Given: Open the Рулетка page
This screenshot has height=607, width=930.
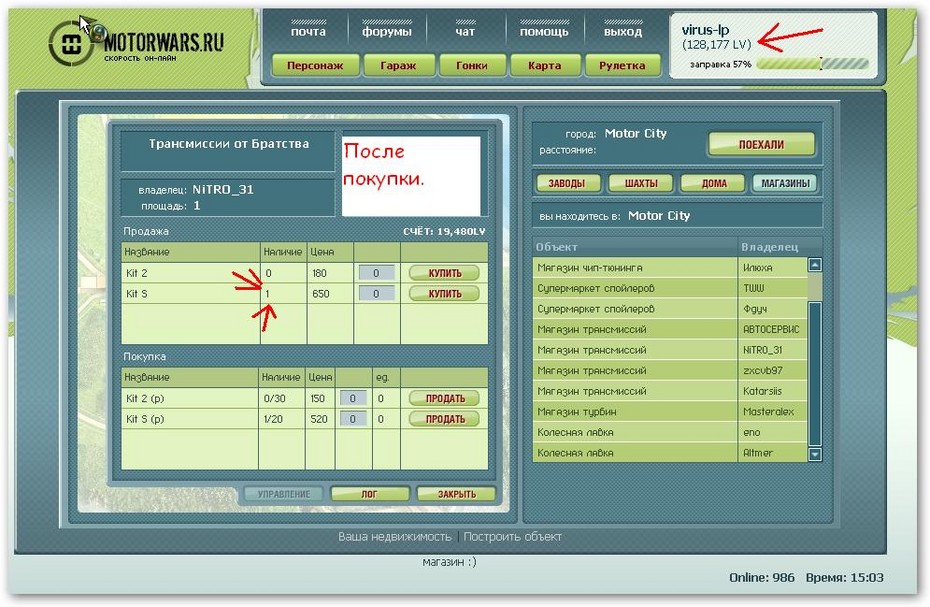Looking at the screenshot, I should (622, 65).
